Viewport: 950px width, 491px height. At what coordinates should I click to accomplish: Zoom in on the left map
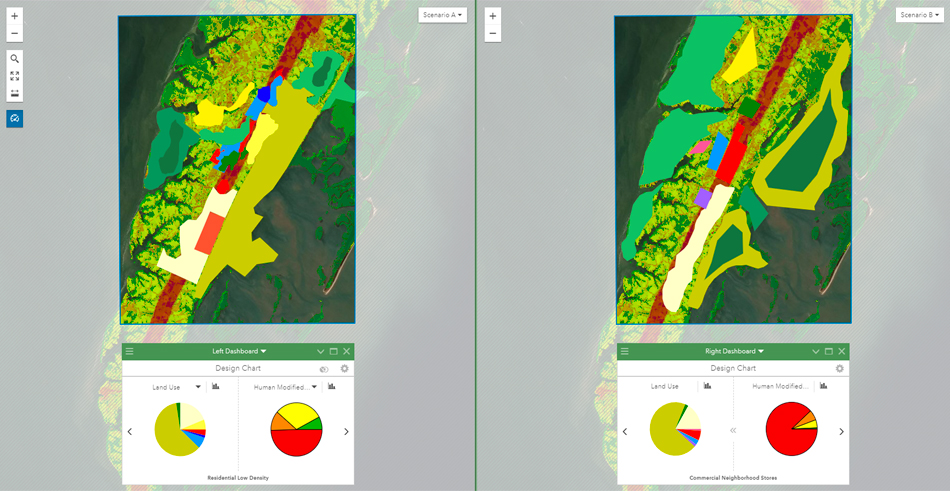[15, 16]
